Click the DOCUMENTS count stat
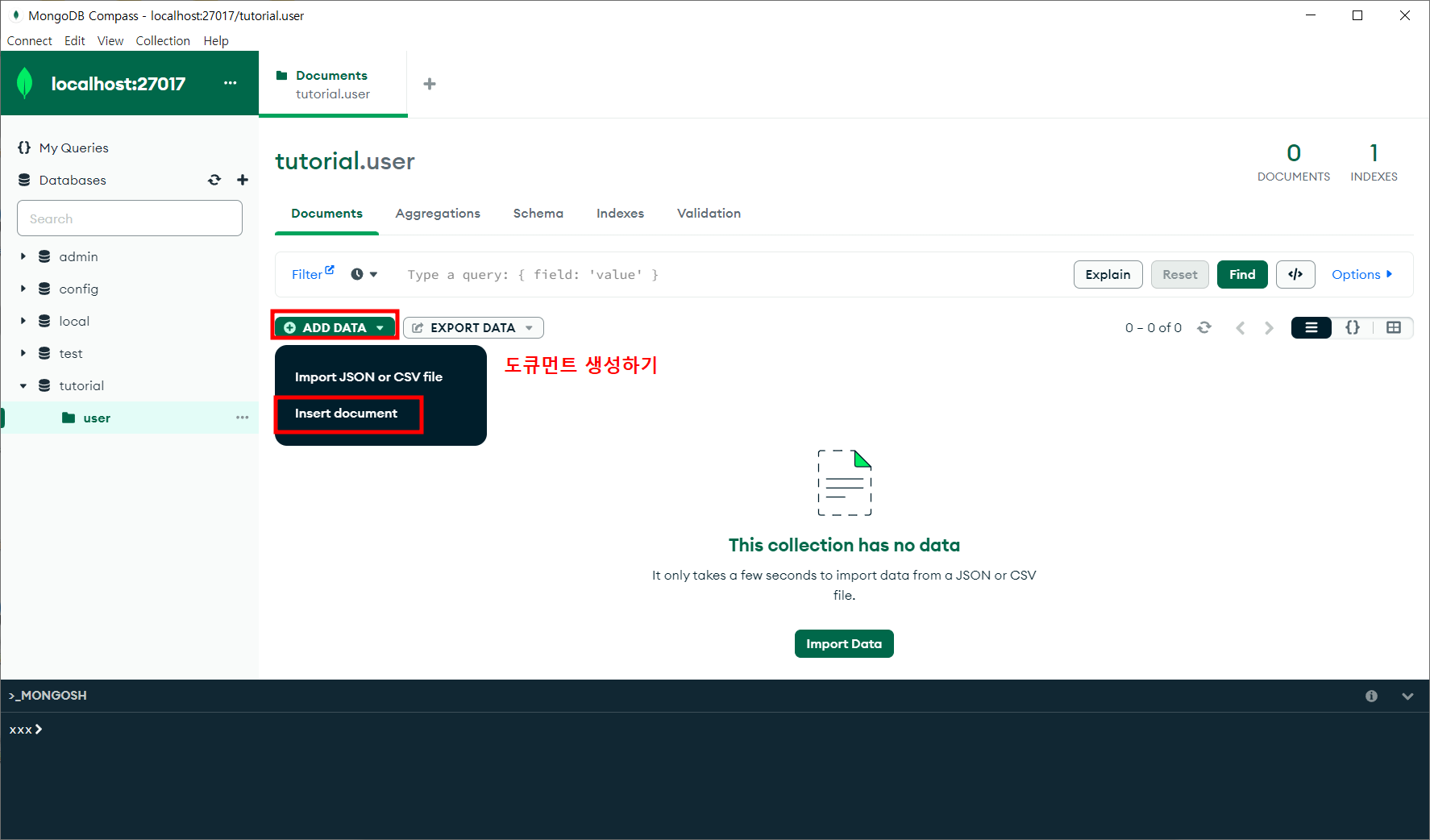The image size is (1430, 840). [1294, 162]
